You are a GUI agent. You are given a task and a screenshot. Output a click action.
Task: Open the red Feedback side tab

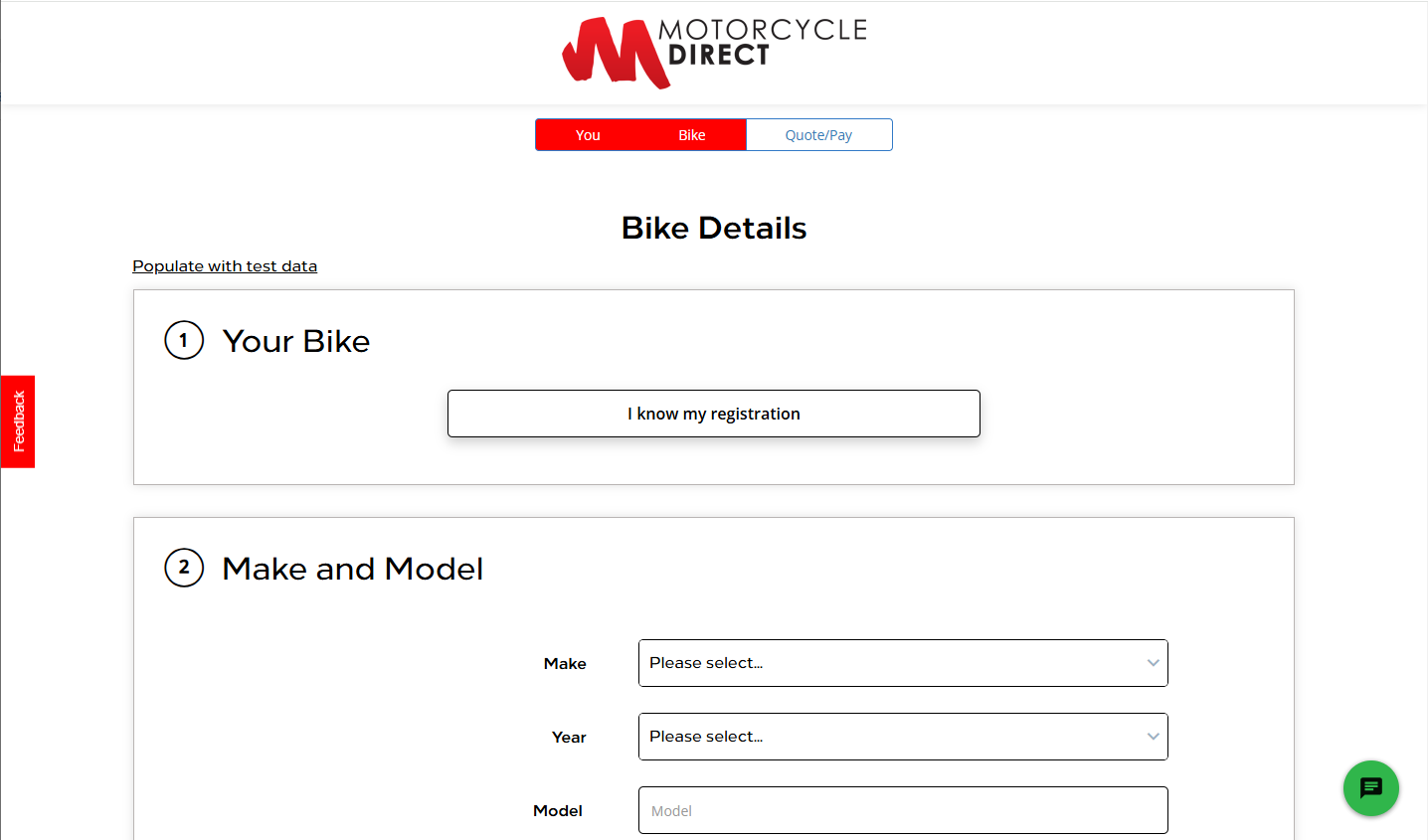pyautogui.click(x=18, y=421)
